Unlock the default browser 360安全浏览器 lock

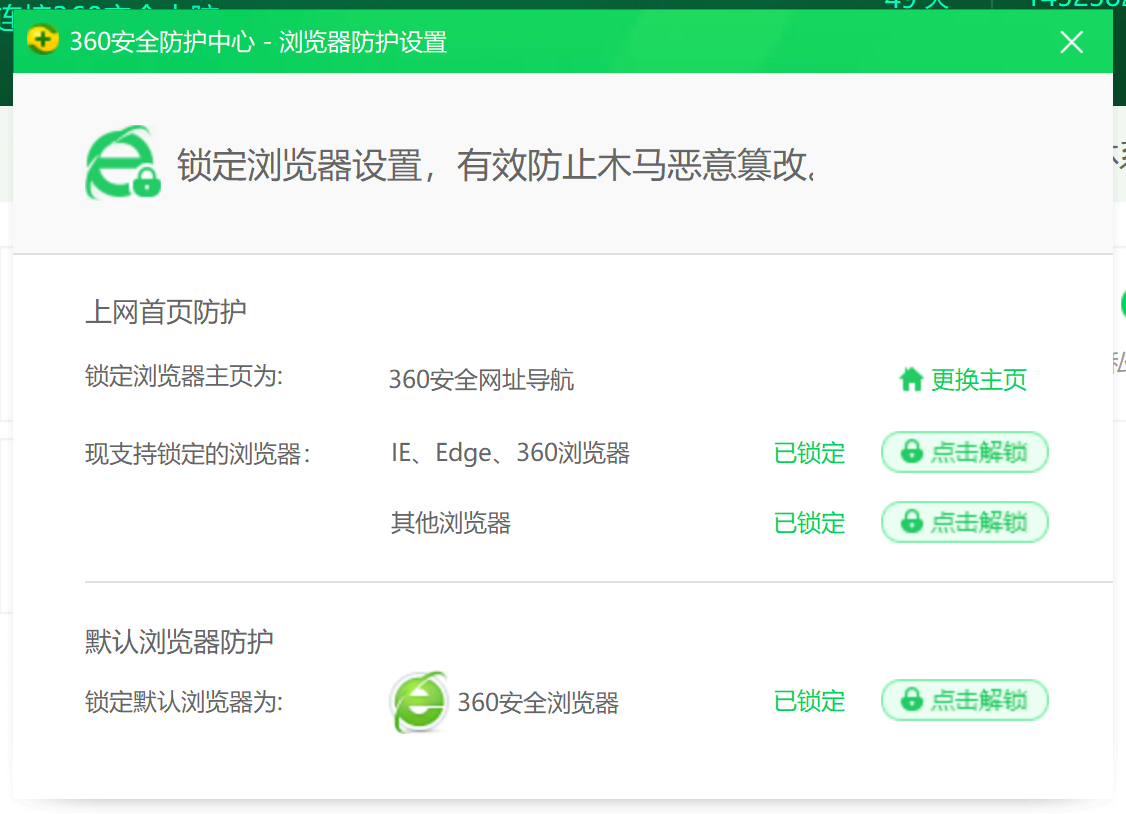pos(964,700)
